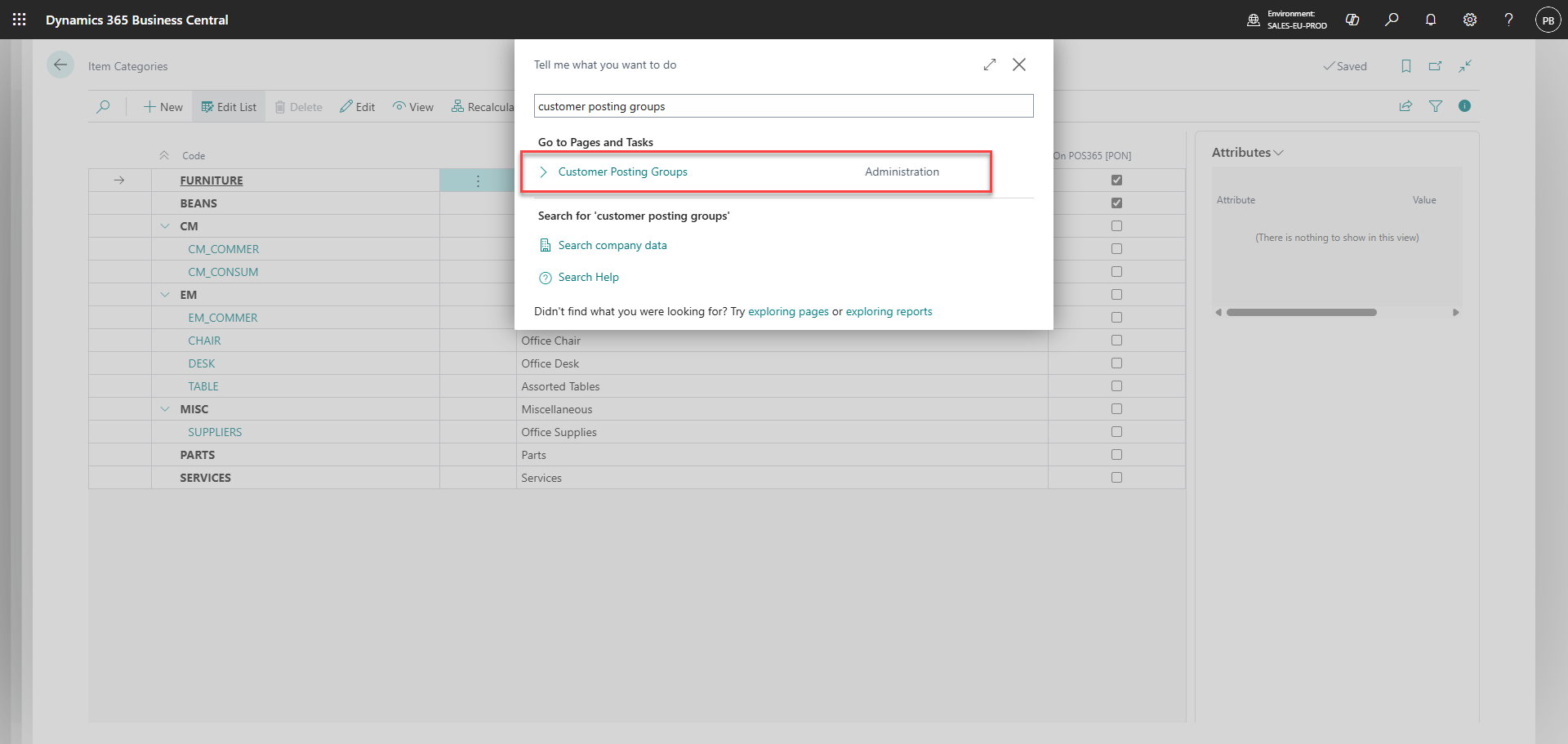Collapse the EM category node
This screenshot has width=1568, height=744.
point(165,295)
